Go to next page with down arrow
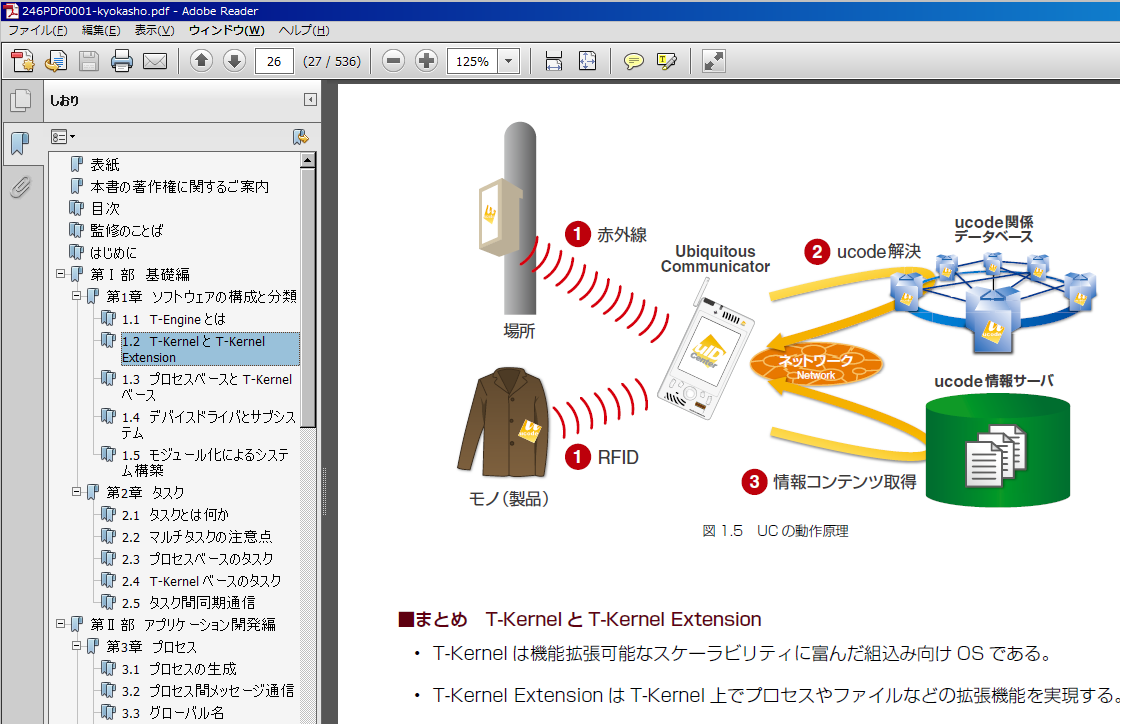This screenshot has width=1122, height=726. [234, 61]
